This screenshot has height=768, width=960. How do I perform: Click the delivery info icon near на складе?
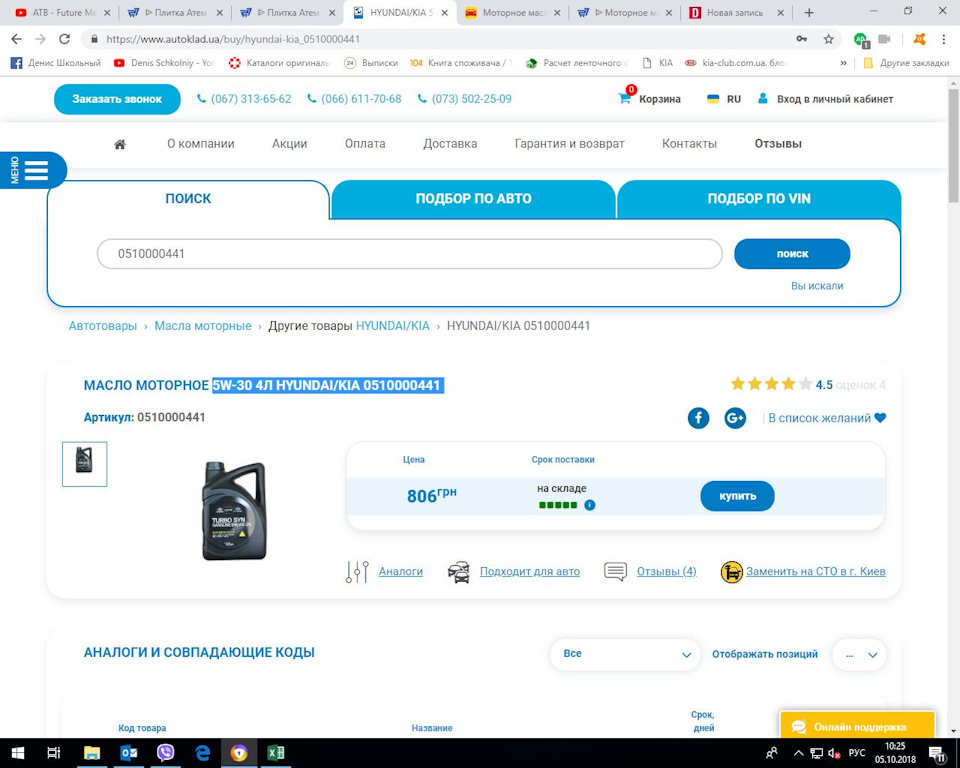pyautogui.click(x=590, y=505)
